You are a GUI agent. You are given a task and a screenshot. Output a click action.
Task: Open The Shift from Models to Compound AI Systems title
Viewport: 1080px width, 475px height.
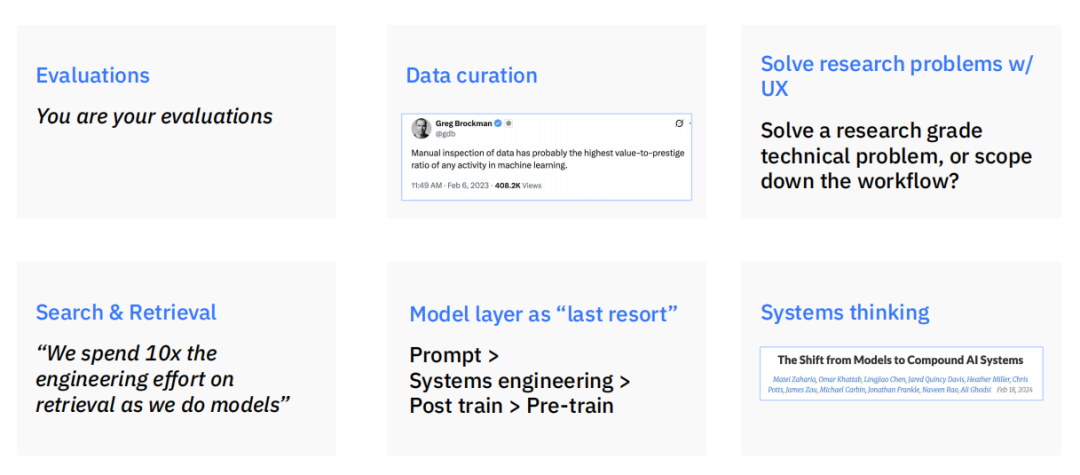[900, 360]
